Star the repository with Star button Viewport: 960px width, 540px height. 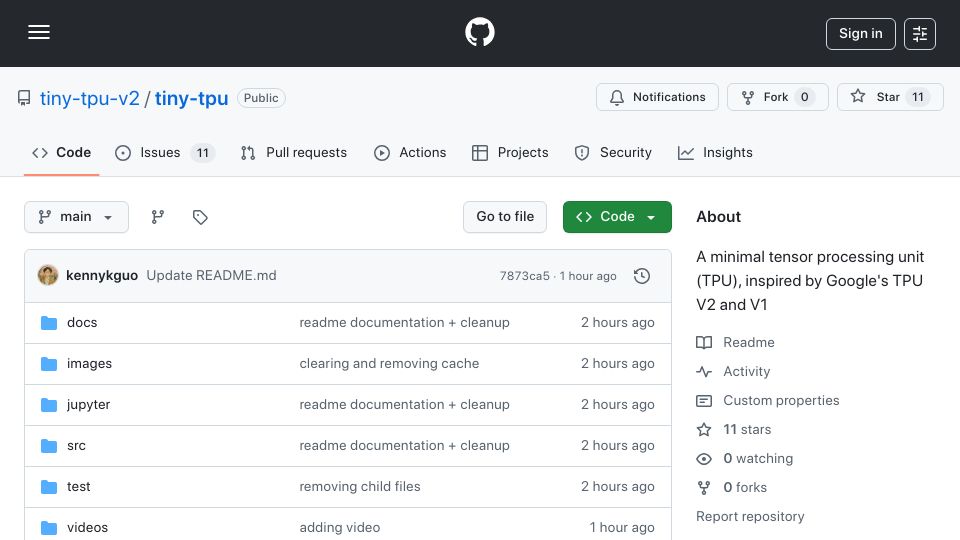pos(890,97)
